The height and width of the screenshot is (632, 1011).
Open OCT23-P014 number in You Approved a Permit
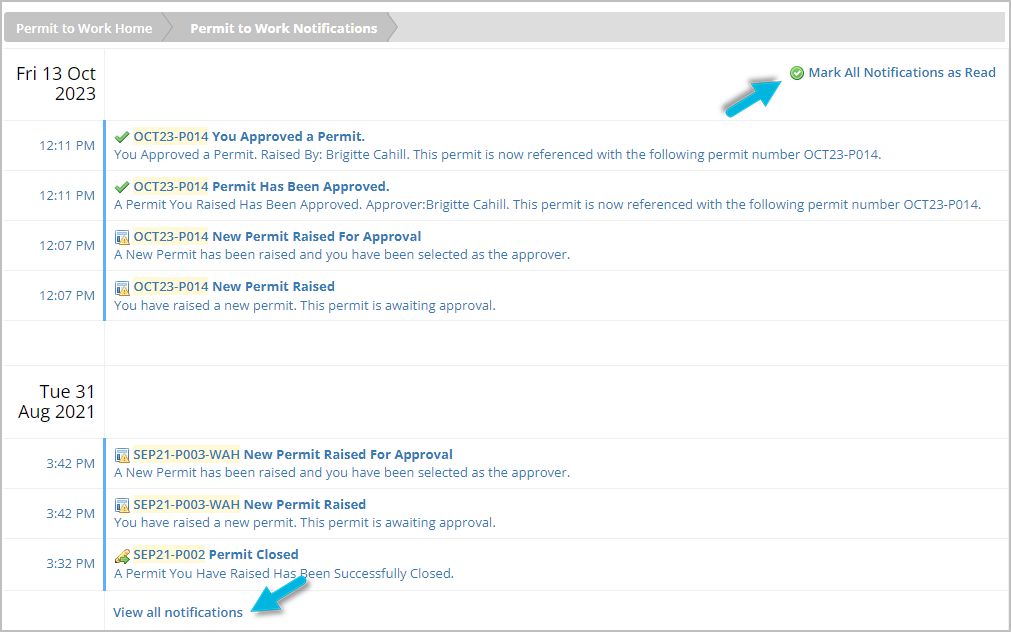(x=171, y=136)
